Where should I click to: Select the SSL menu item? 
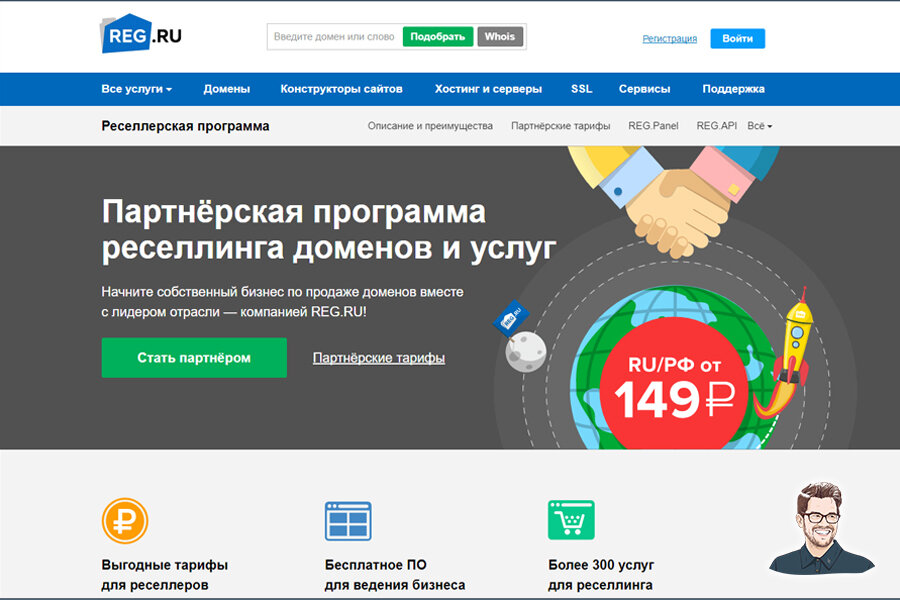pyautogui.click(x=581, y=89)
